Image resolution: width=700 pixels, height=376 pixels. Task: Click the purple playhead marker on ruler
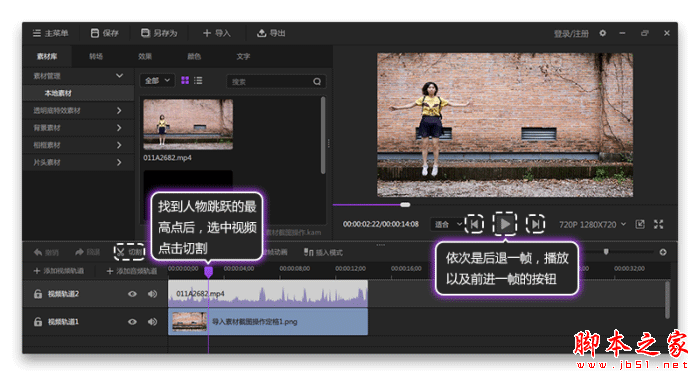point(208,272)
